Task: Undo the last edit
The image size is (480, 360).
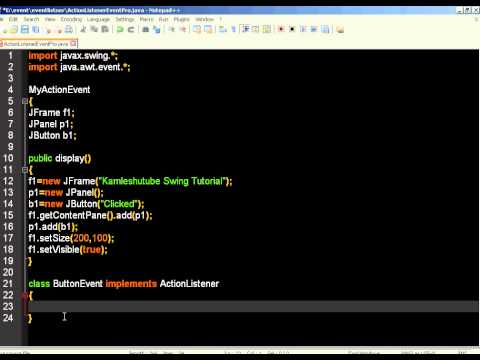Action: 120,30
